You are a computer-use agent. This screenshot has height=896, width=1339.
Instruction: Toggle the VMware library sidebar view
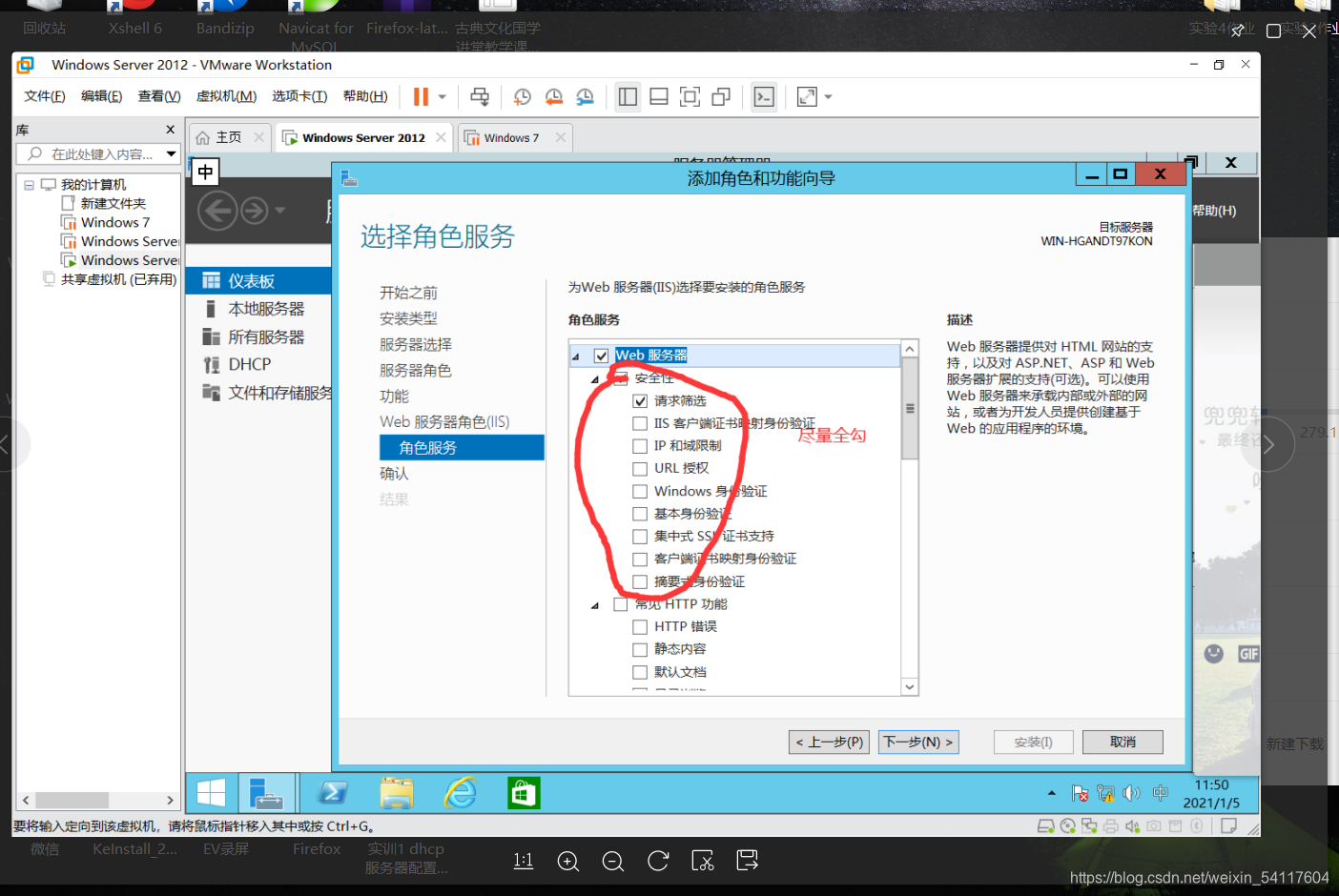[x=628, y=96]
